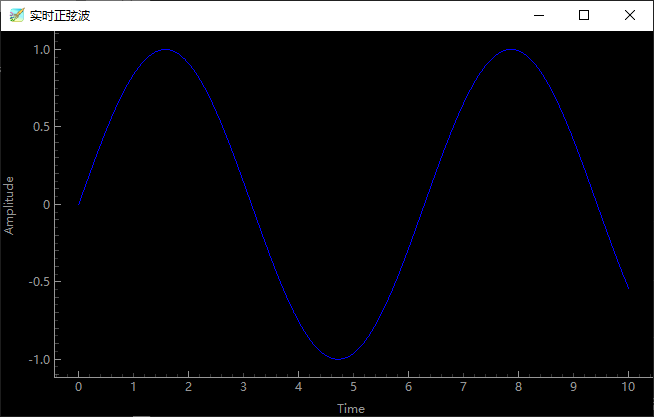654x417 pixels.
Task: Click the 10 tick label on the Time axis
Action: click(628, 387)
